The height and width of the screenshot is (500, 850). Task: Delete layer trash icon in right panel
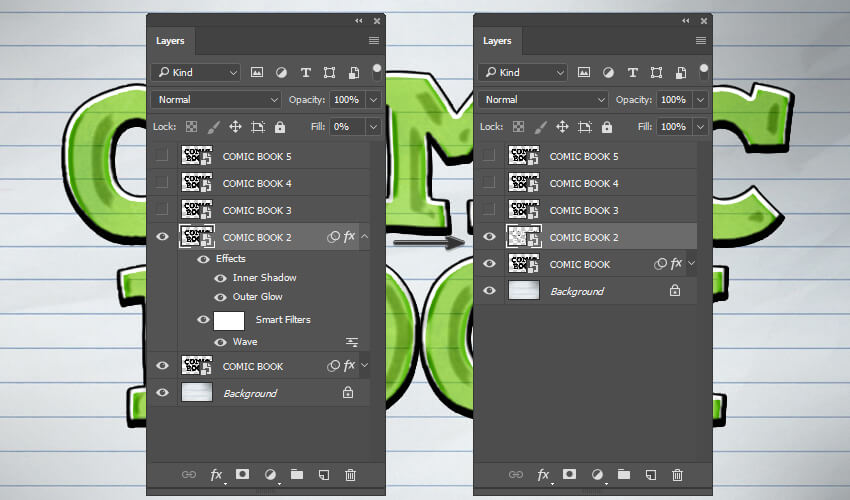[x=678, y=475]
